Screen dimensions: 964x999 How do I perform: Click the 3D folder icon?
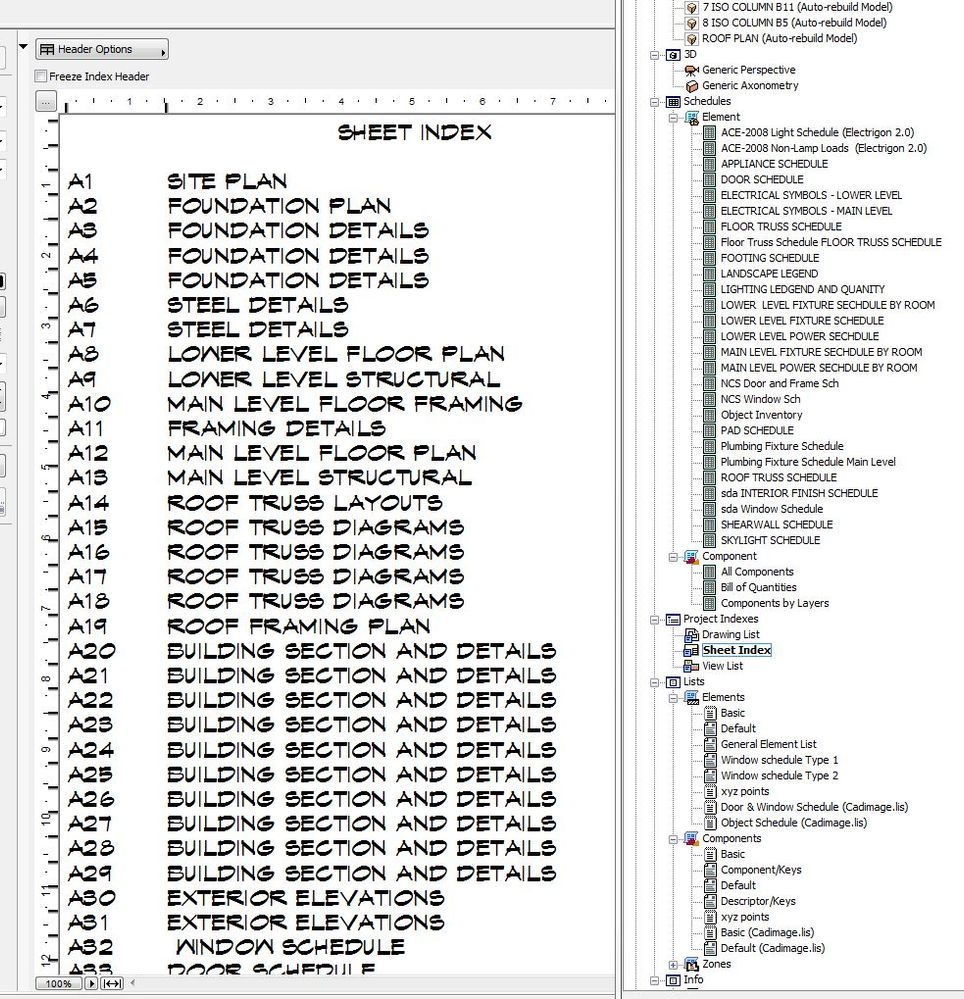click(673, 55)
